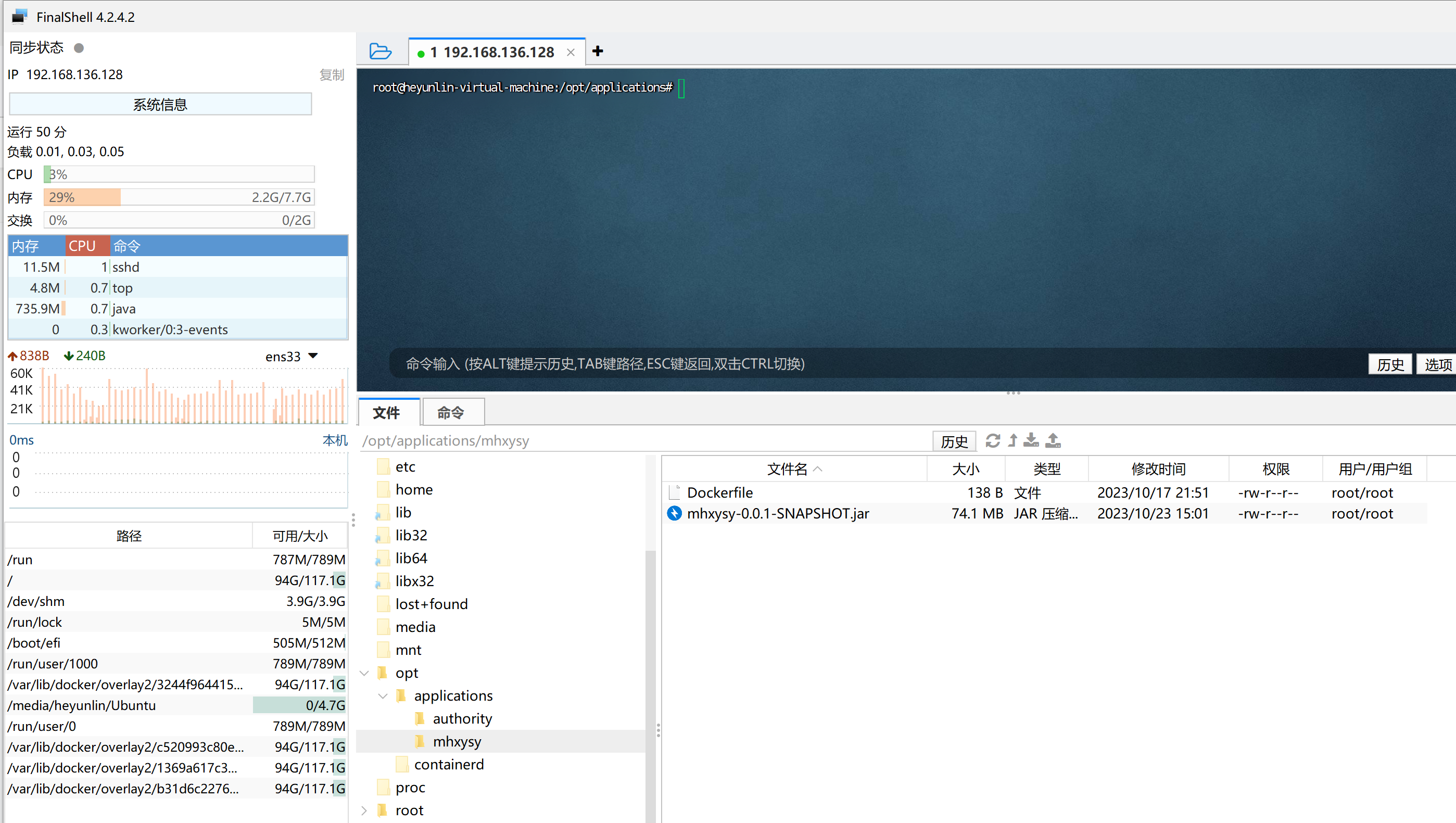The image size is (1456, 823).
Task: Collapse the applications folder node
Action: [x=383, y=696]
